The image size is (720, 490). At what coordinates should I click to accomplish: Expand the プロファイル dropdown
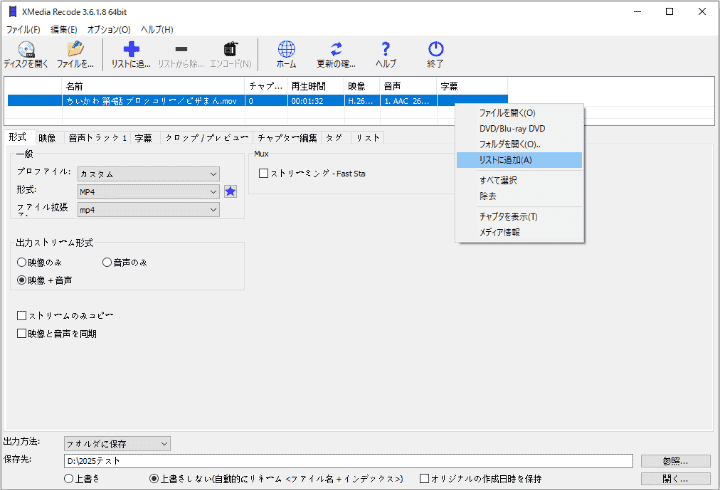coord(147,173)
